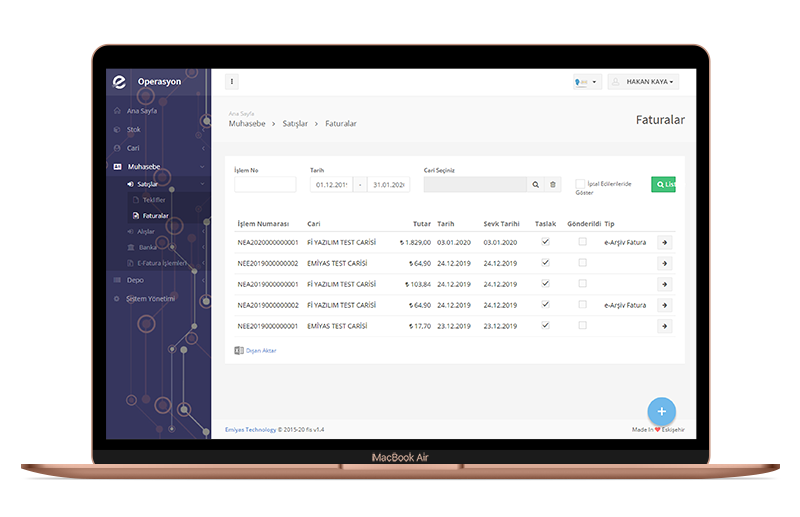The width and height of the screenshot is (800, 517).
Task: Click the Muhasebe icon in sidebar
Action: (x=117, y=166)
